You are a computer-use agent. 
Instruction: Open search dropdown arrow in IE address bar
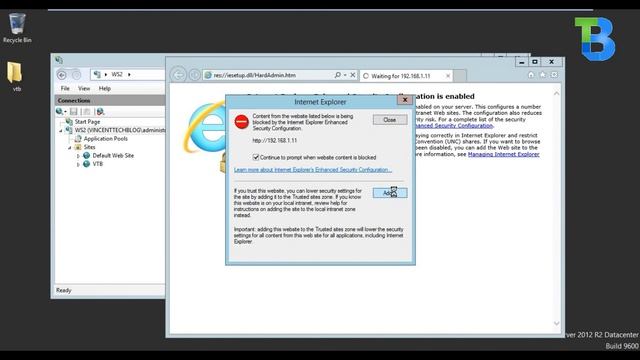[345, 75]
